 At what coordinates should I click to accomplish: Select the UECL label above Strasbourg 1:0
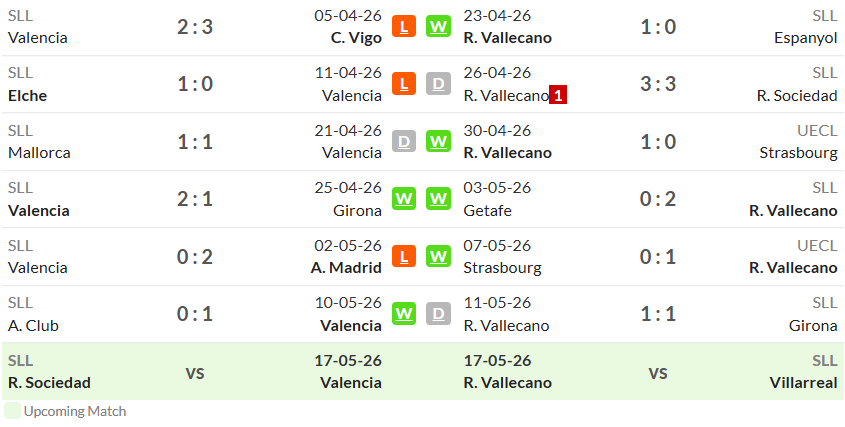click(818, 130)
